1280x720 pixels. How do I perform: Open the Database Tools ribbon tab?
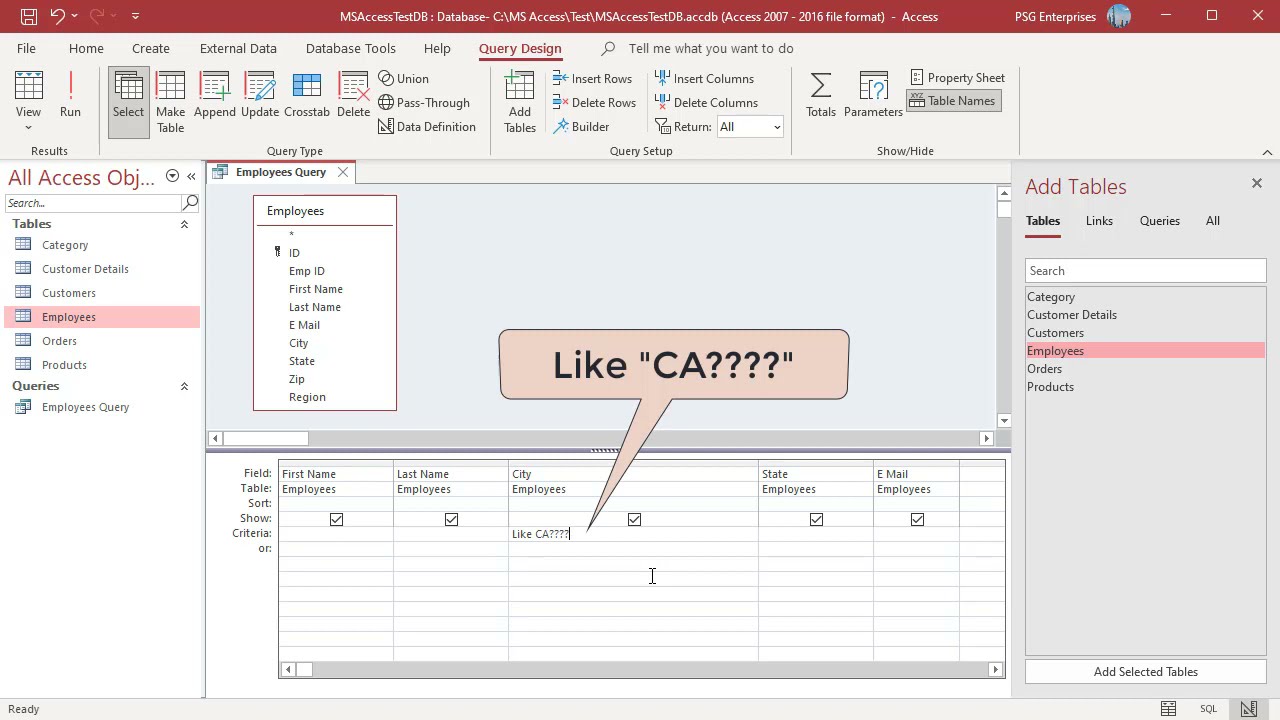[x=351, y=48]
